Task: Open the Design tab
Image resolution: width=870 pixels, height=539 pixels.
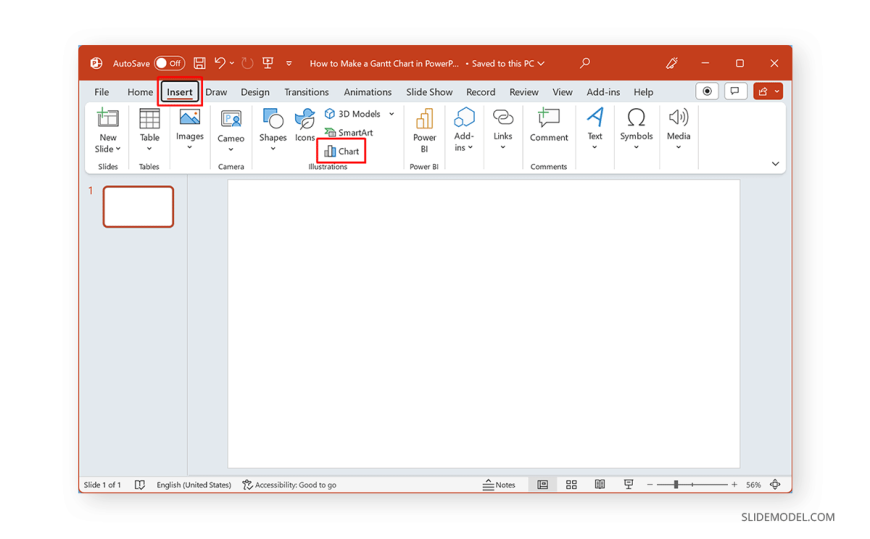Action: [255, 92]
